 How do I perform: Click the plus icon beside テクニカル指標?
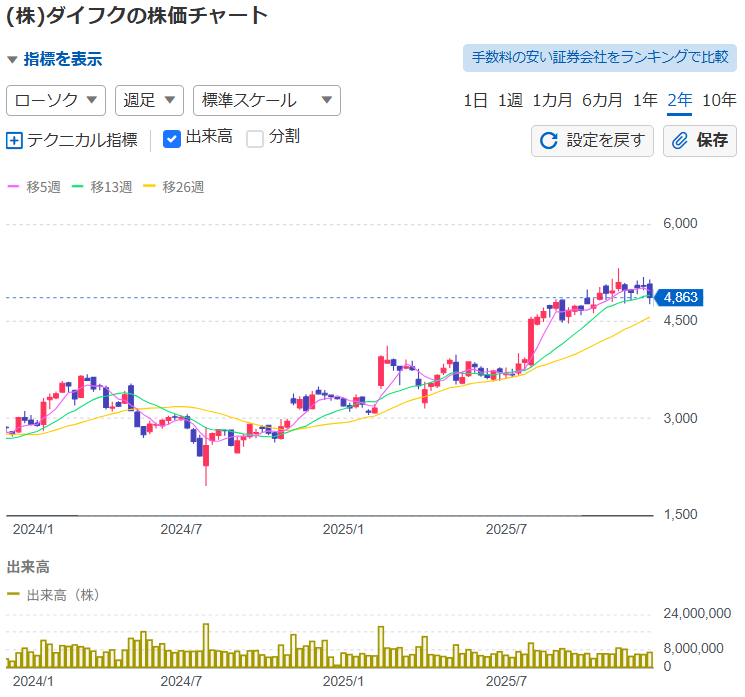(14, 140)
